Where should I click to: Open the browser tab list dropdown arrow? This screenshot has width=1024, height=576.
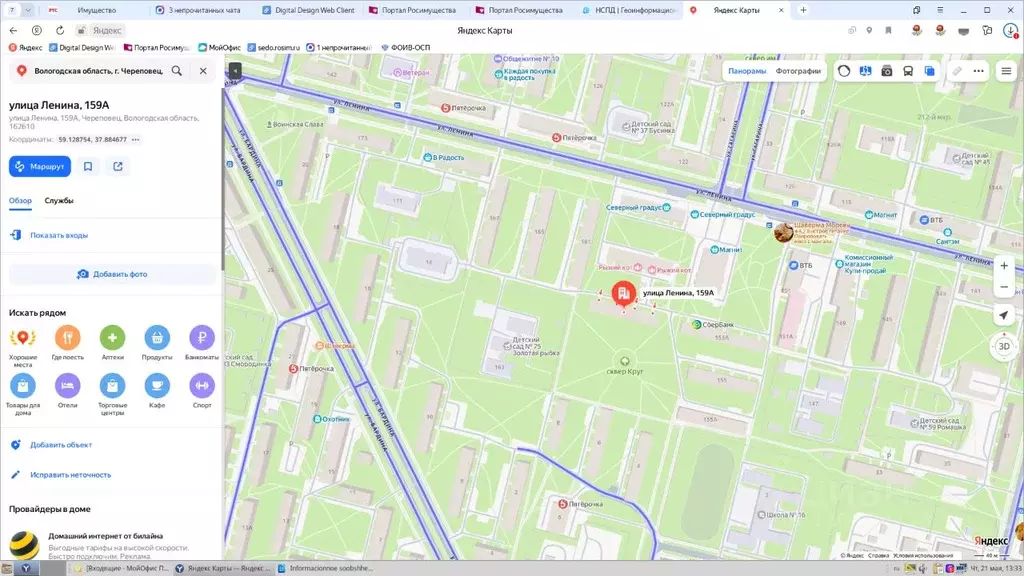[x=28, y=10]
